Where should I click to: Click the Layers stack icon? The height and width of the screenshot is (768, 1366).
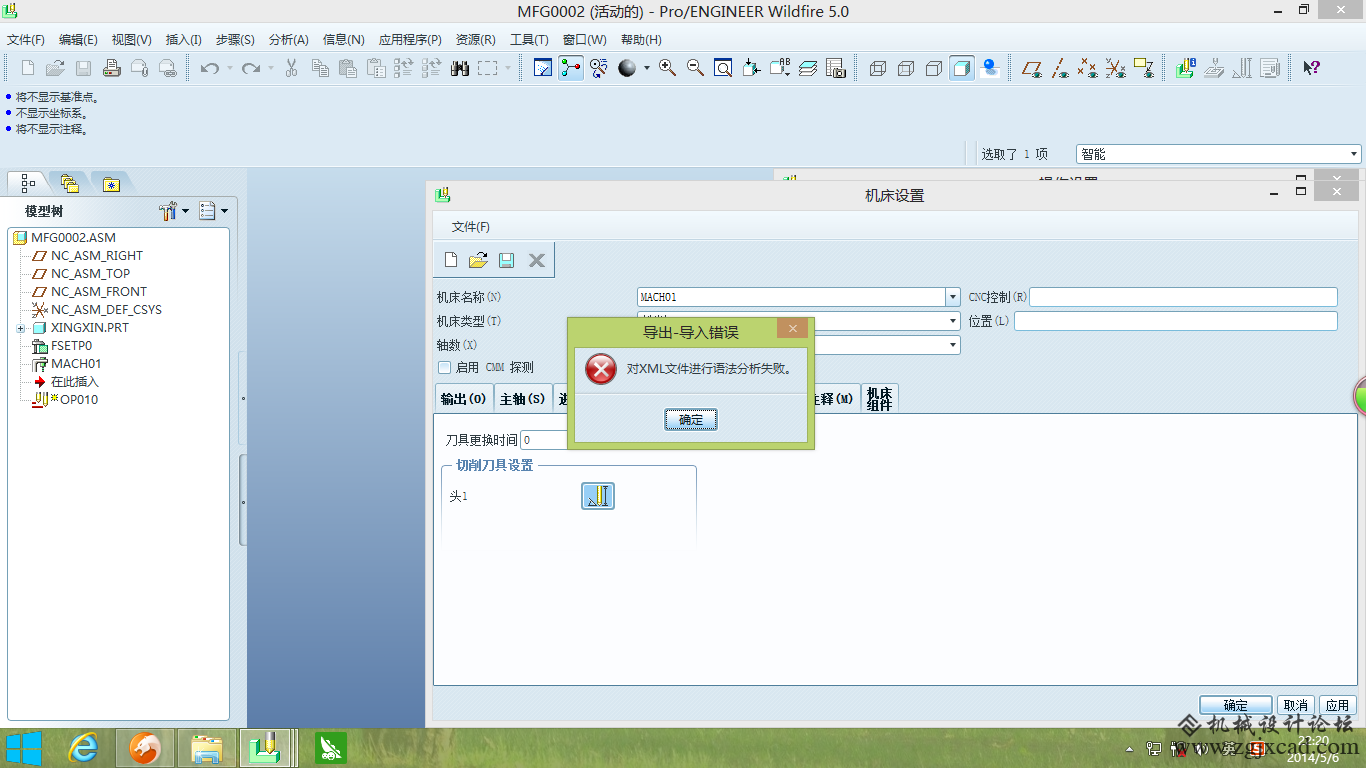[x=808, y=68]
